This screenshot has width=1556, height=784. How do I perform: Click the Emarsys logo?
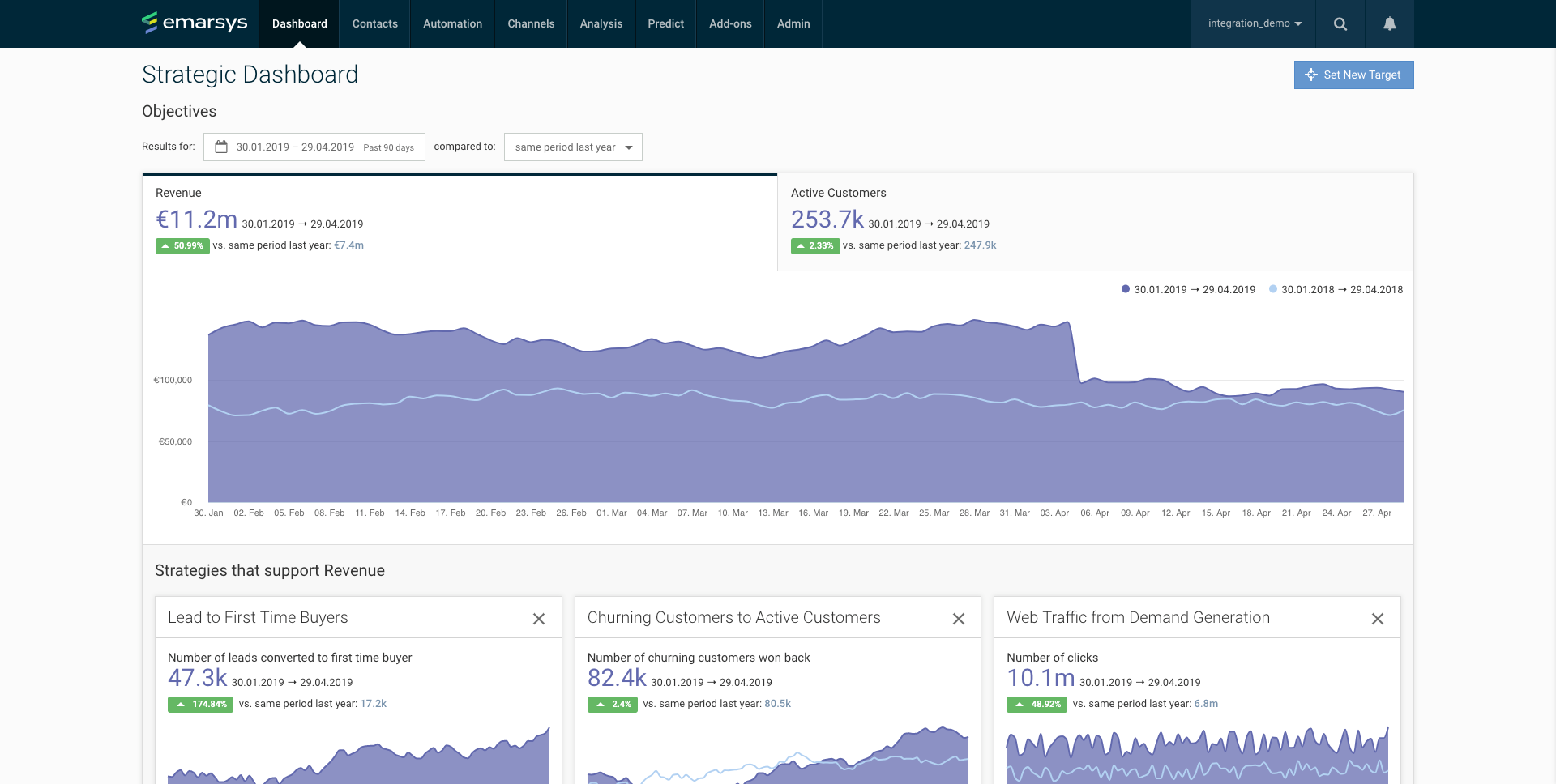(x=194, y=23)
